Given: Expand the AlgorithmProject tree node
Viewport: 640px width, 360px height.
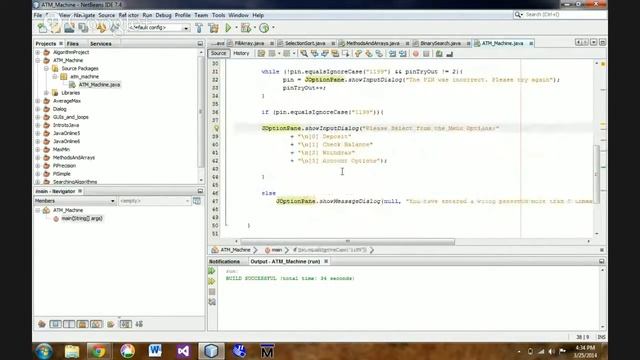Looking at the screenshot, I should pyautogui.click(x=38, y=52).
